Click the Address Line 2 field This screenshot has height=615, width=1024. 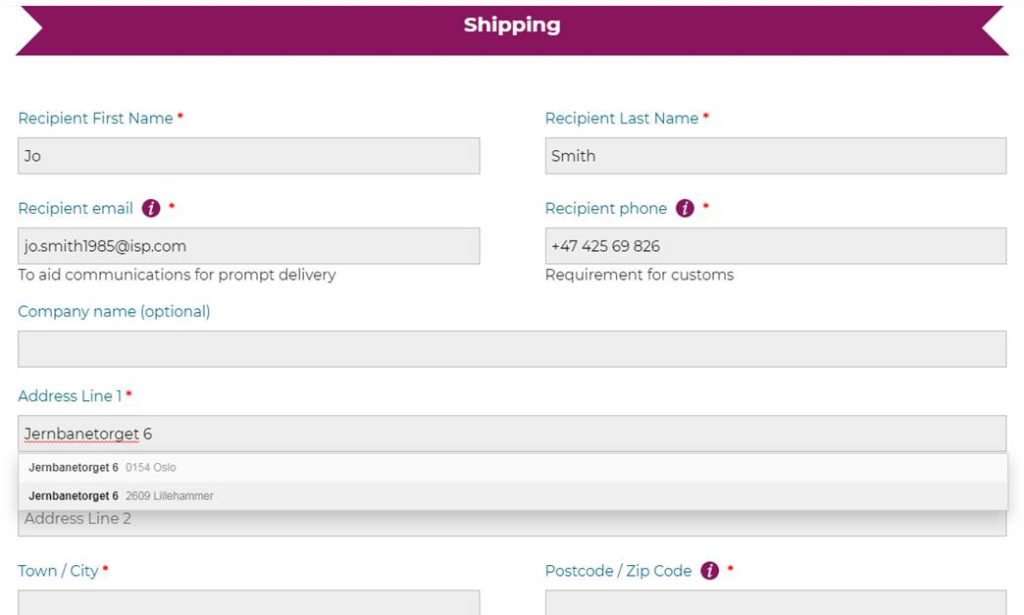512,523
